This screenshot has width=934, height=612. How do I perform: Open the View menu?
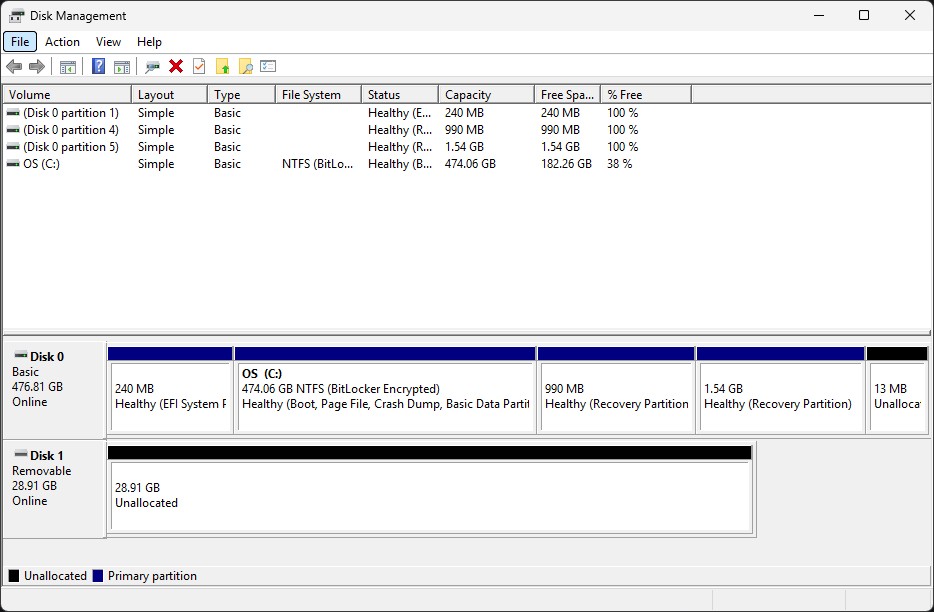tap(108, 41)
